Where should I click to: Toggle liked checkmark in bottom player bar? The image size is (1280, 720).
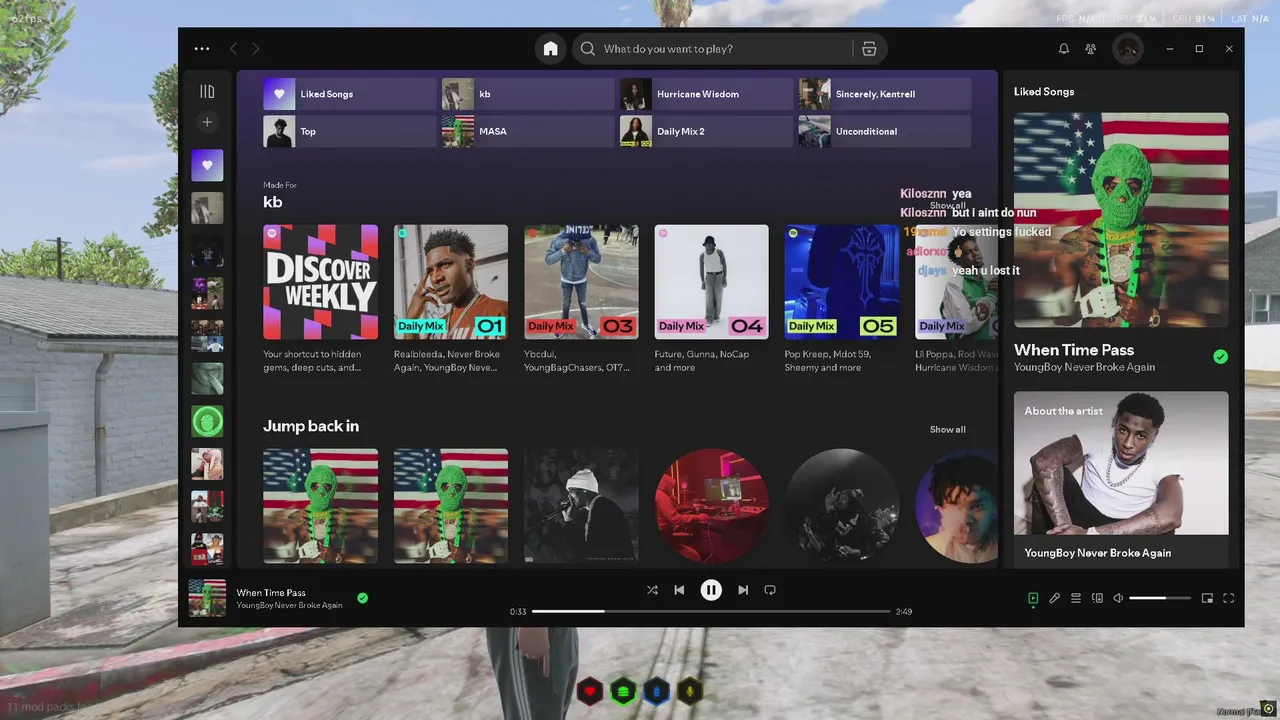363,598
